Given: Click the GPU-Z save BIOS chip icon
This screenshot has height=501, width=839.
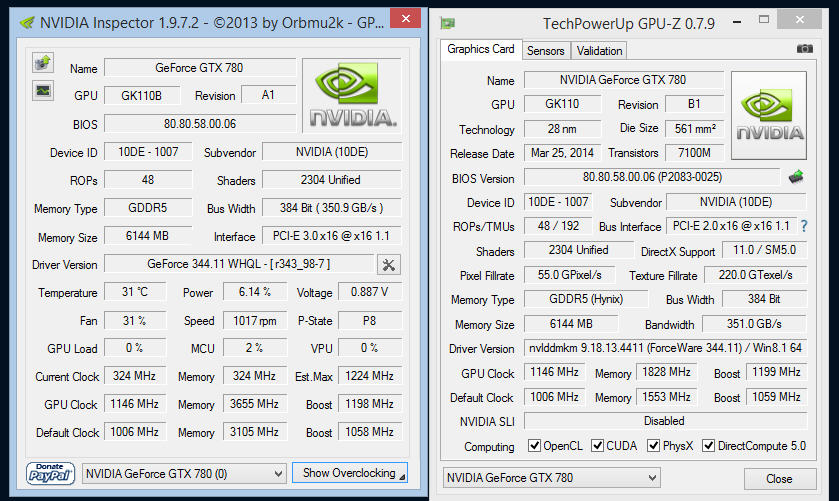Looking at the screenshot, I should pos(796,176).
